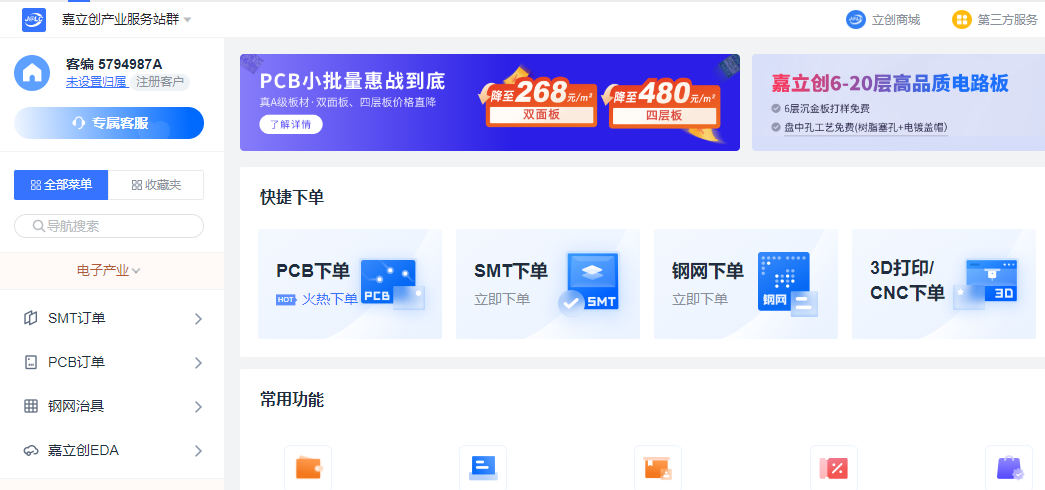Click the magnifier icon in navigation search
The height and width of the screenshot is (490, 1045).
38,226
